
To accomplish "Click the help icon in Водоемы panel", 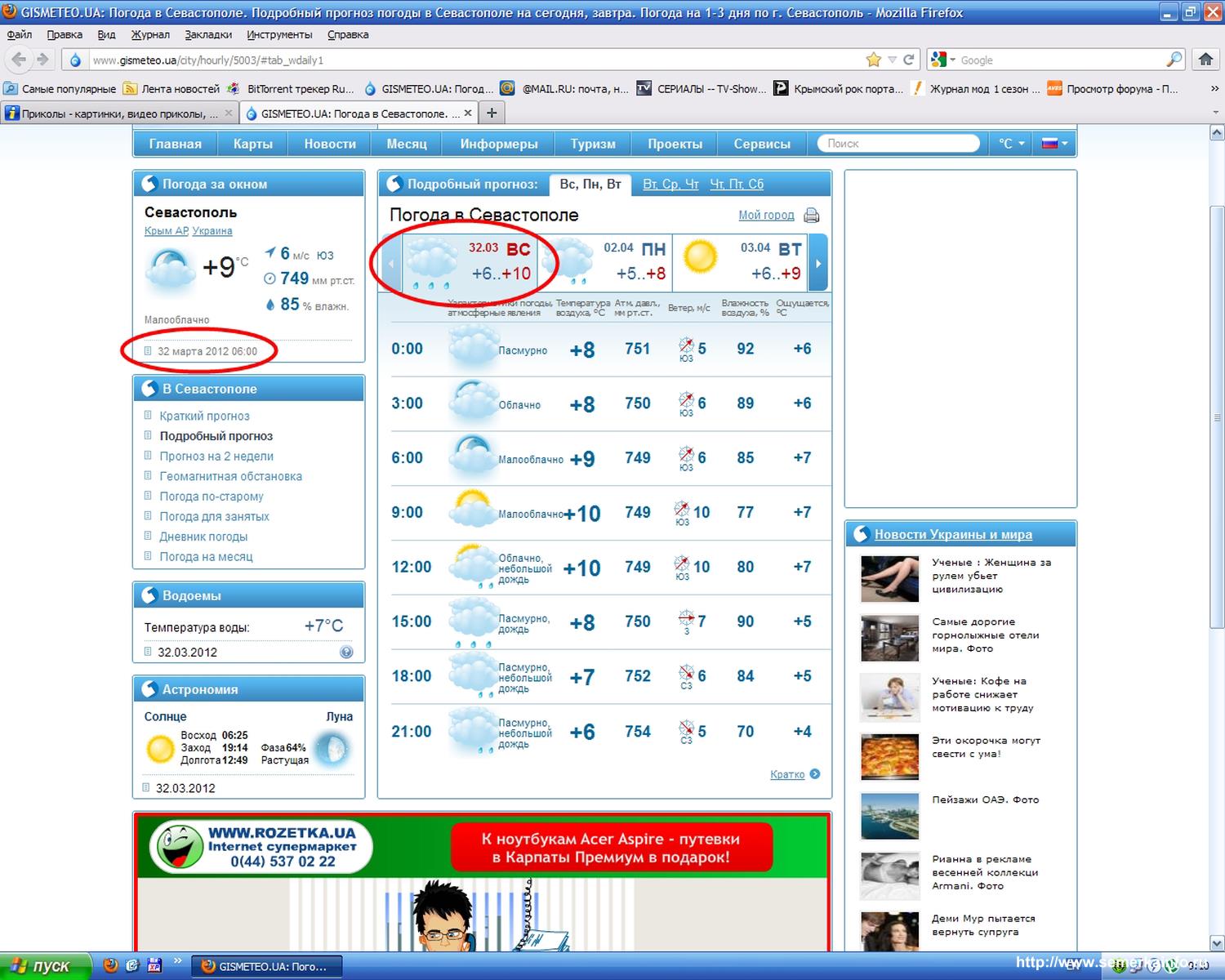I will [346, 652].
